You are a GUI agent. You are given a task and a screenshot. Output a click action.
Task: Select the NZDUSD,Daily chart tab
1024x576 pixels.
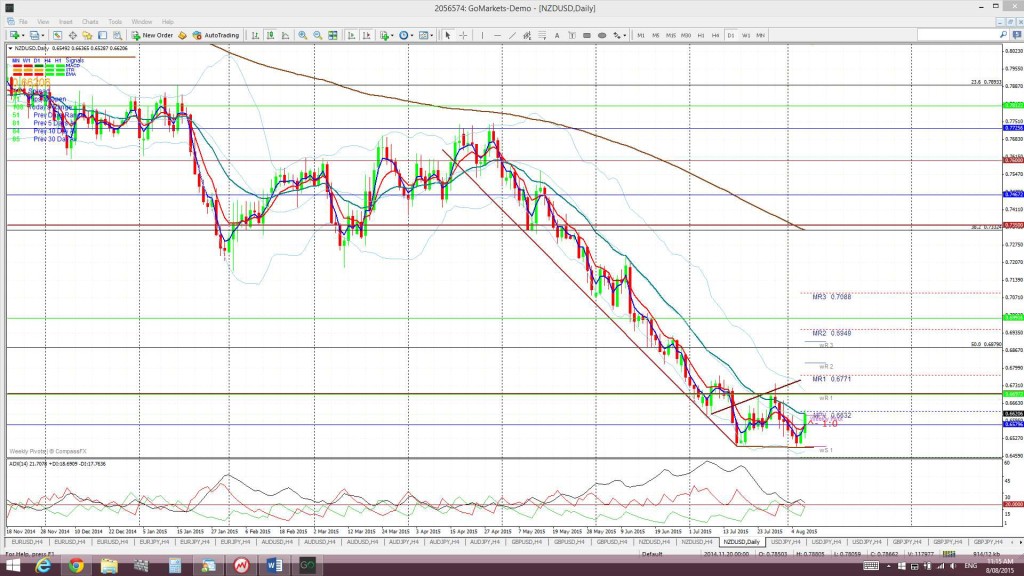[x=741, y=542]
